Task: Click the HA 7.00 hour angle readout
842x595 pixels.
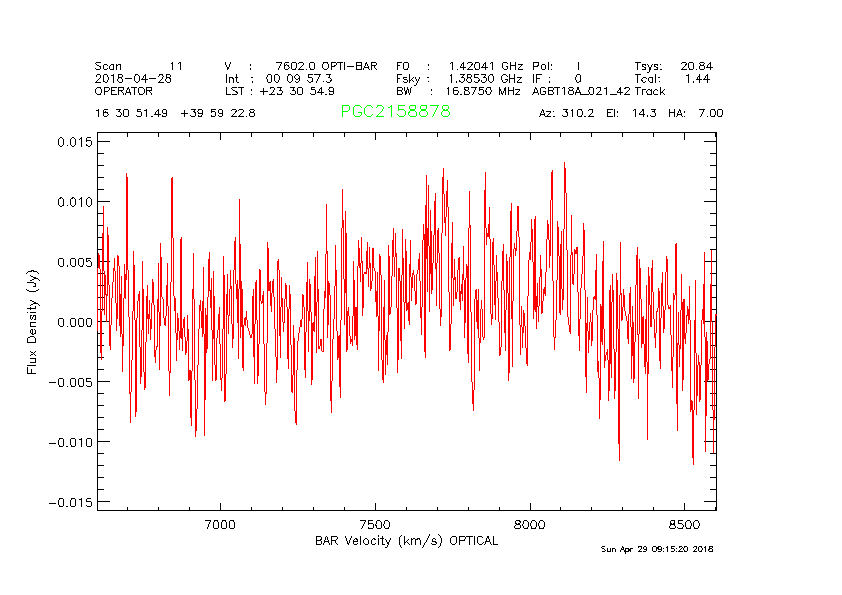Action: pyautogui.click(x=696, y=113)
